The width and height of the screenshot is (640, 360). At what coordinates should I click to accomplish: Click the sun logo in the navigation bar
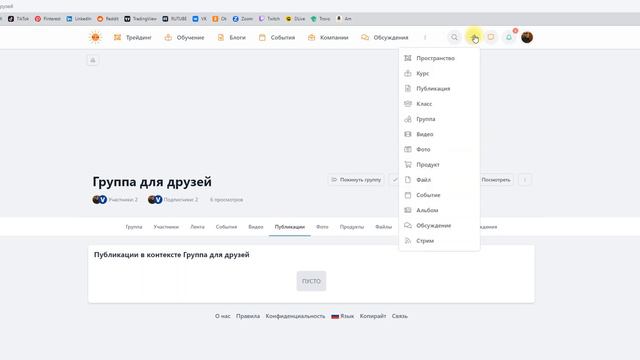pos(95,37)
